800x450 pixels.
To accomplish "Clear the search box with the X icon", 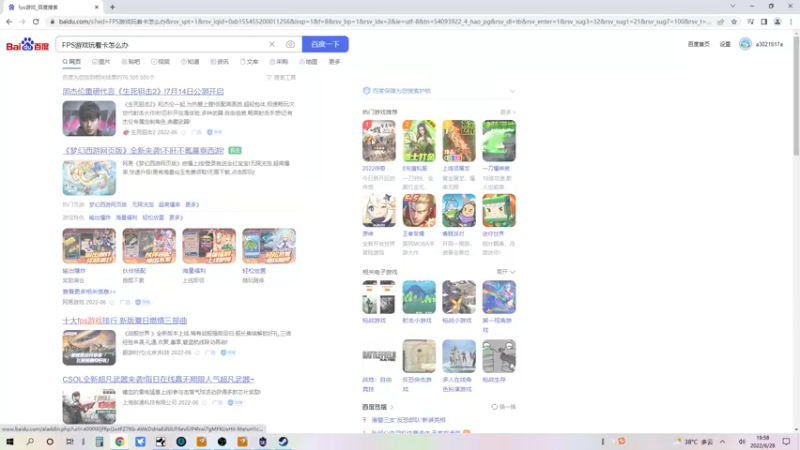I will (272, 44).
